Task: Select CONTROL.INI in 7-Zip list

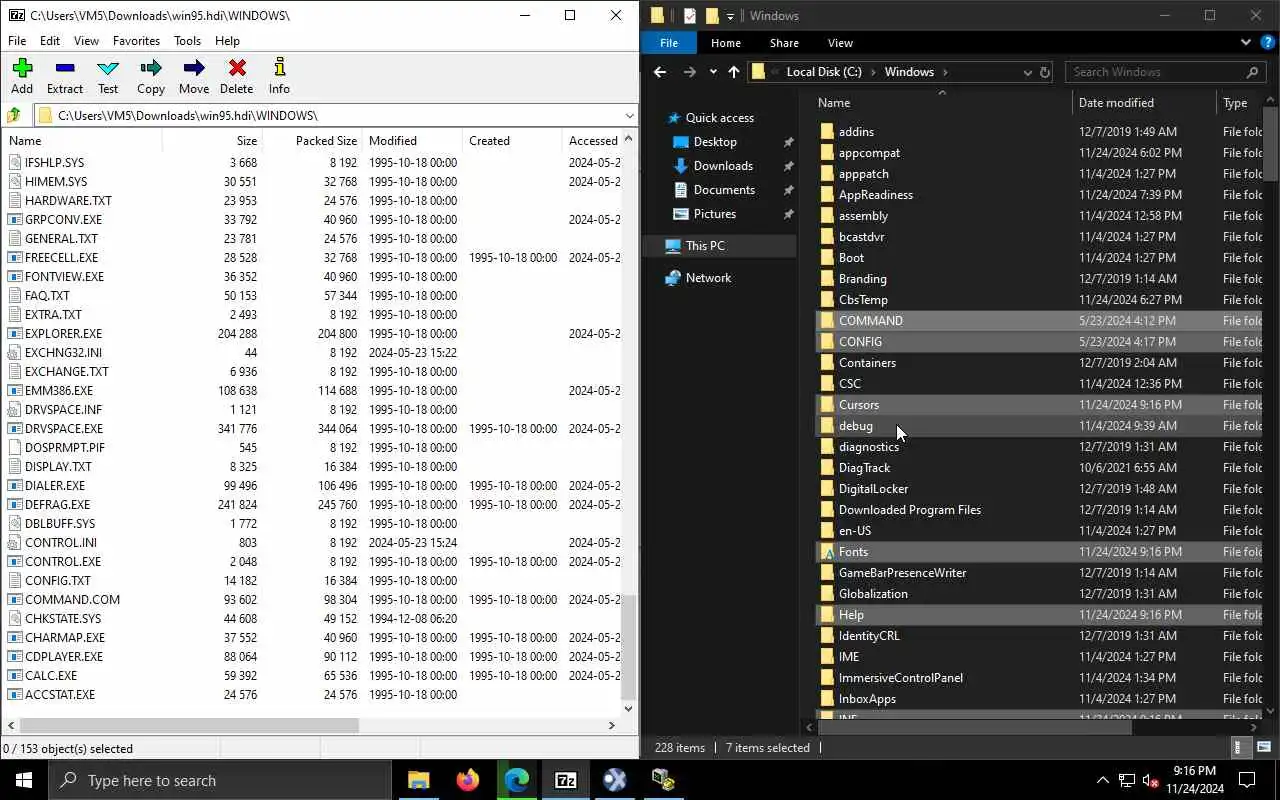Action: click(x=61, y=542)
